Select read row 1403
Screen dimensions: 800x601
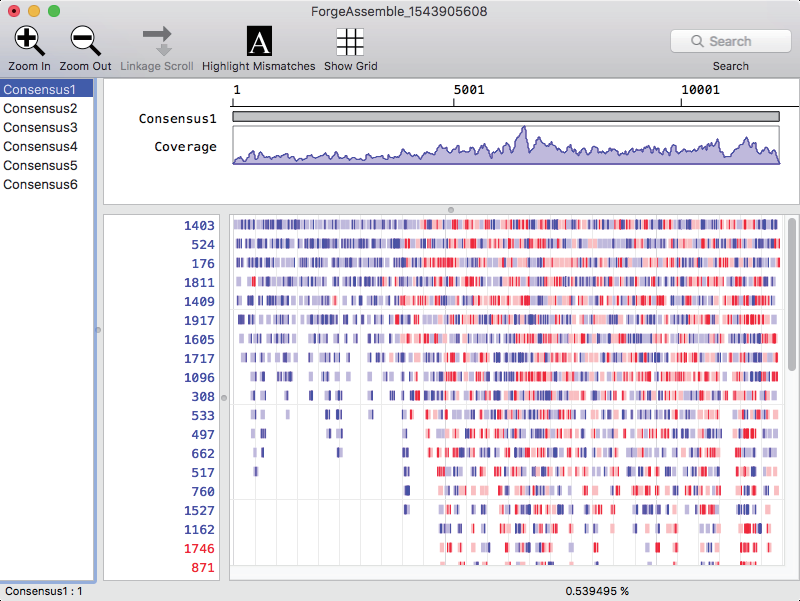click(x=199, y=226)
